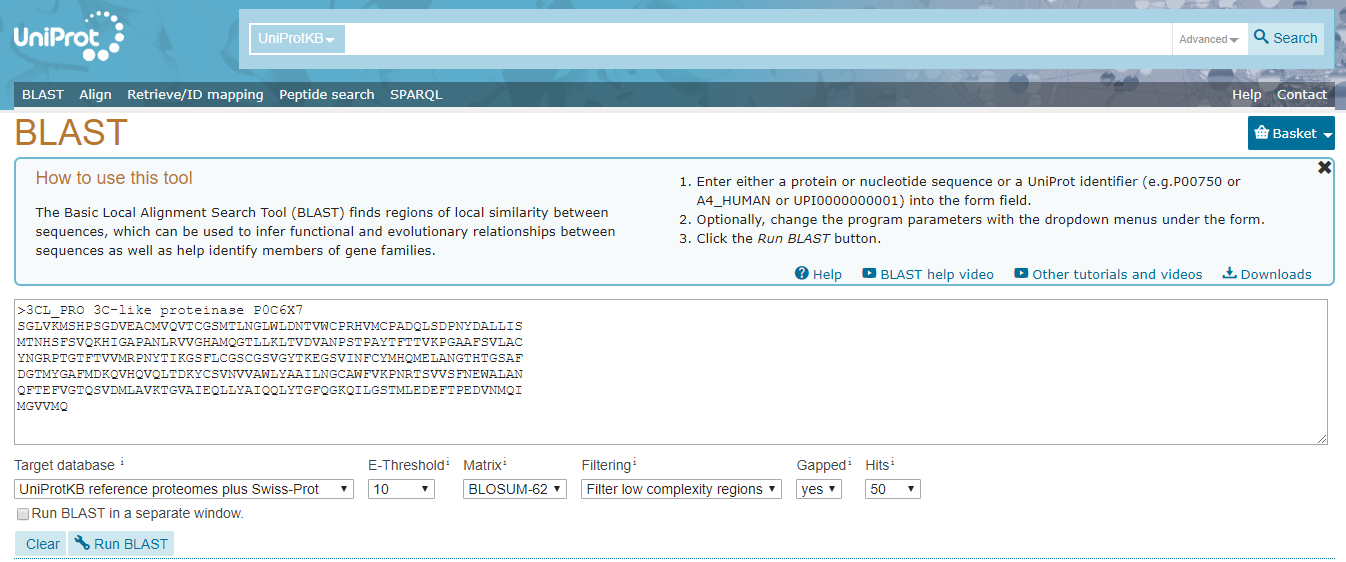Open the Advanced search dropdown
The height and width of the screenshot is (562, 1346).
coord(1209,39)
